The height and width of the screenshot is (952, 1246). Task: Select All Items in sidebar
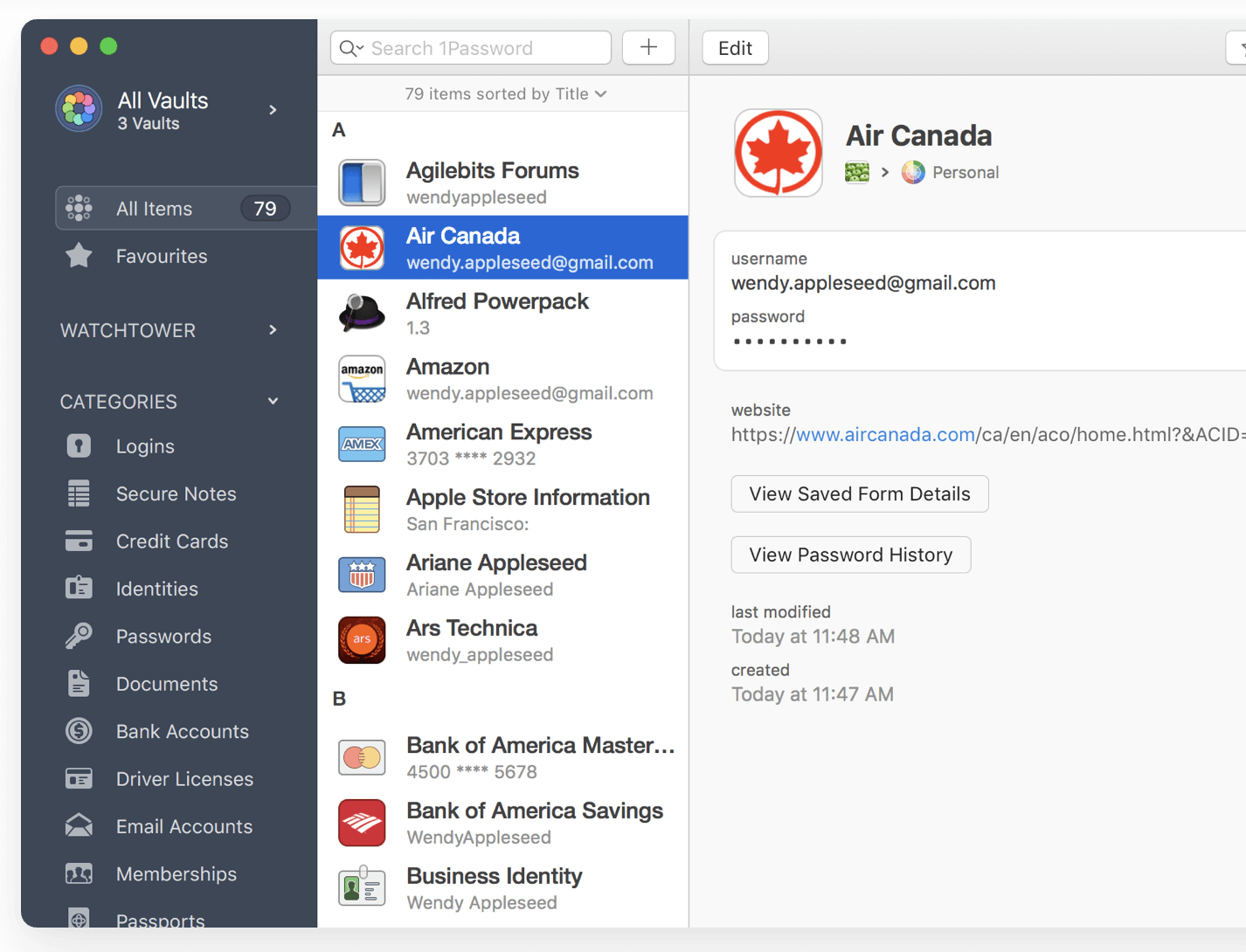186,208
